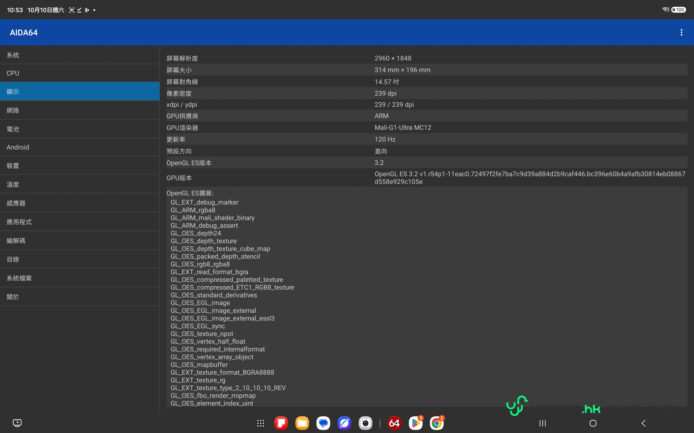Open 感應器 section in sidebar
Image resolution: width=694 pixels, height=433 pixels.
click(x=80, y=203)
